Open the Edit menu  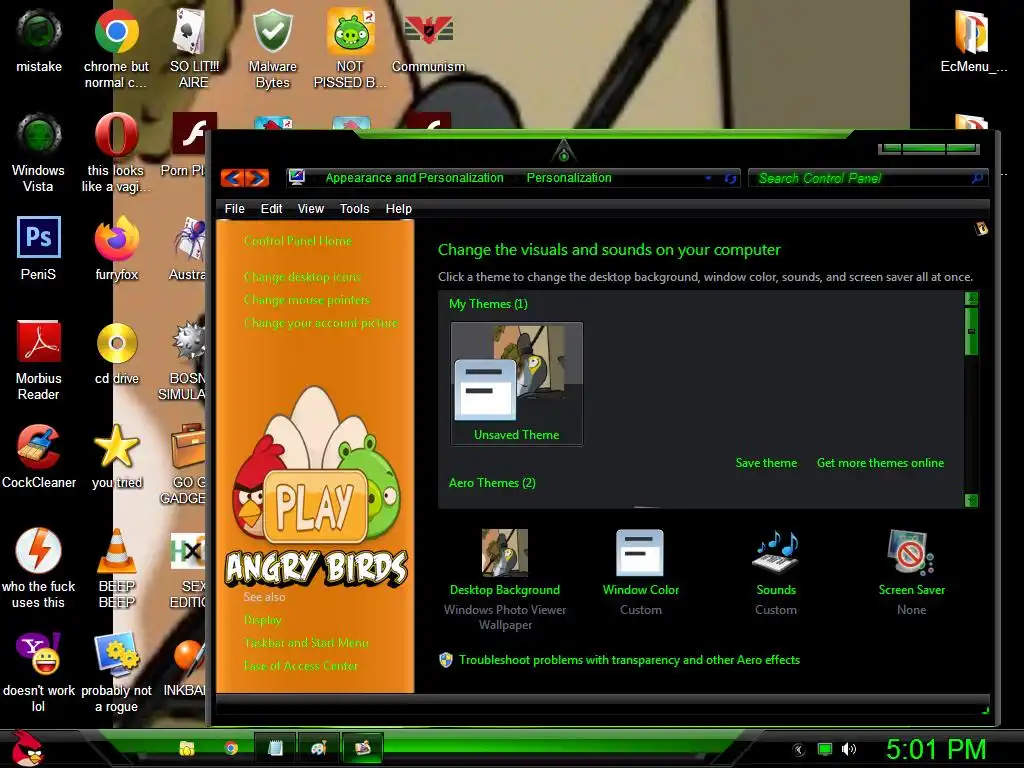(x=271, y=208)
